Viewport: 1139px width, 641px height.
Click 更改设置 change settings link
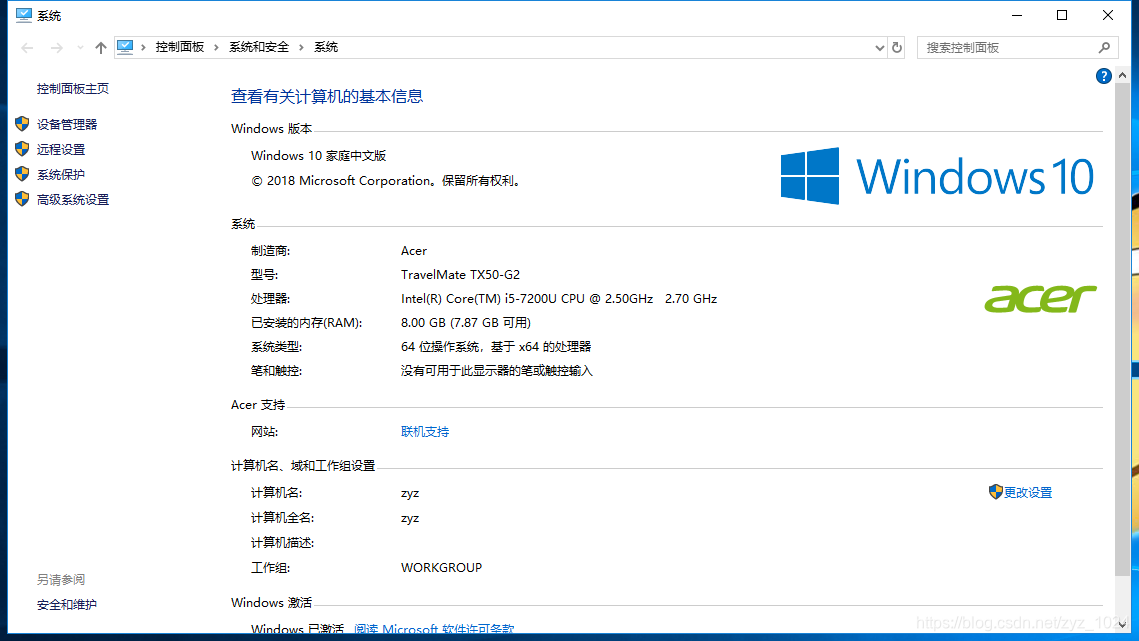1028,493
